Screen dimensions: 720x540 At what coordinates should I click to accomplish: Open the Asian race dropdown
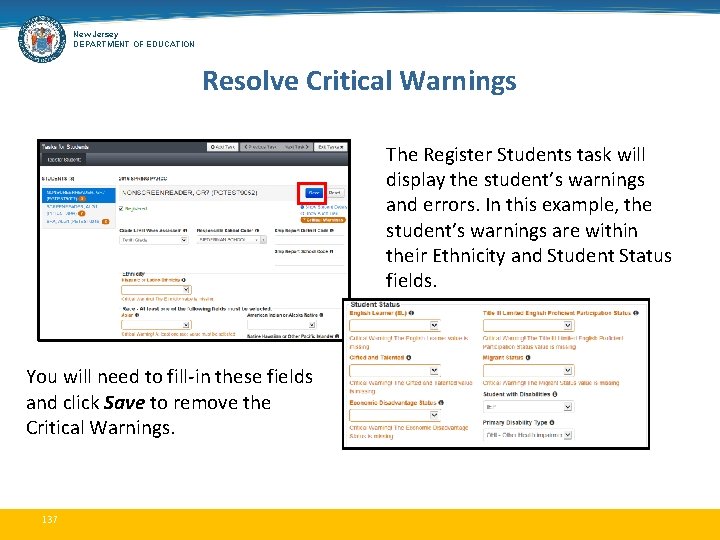click(156, 325)
